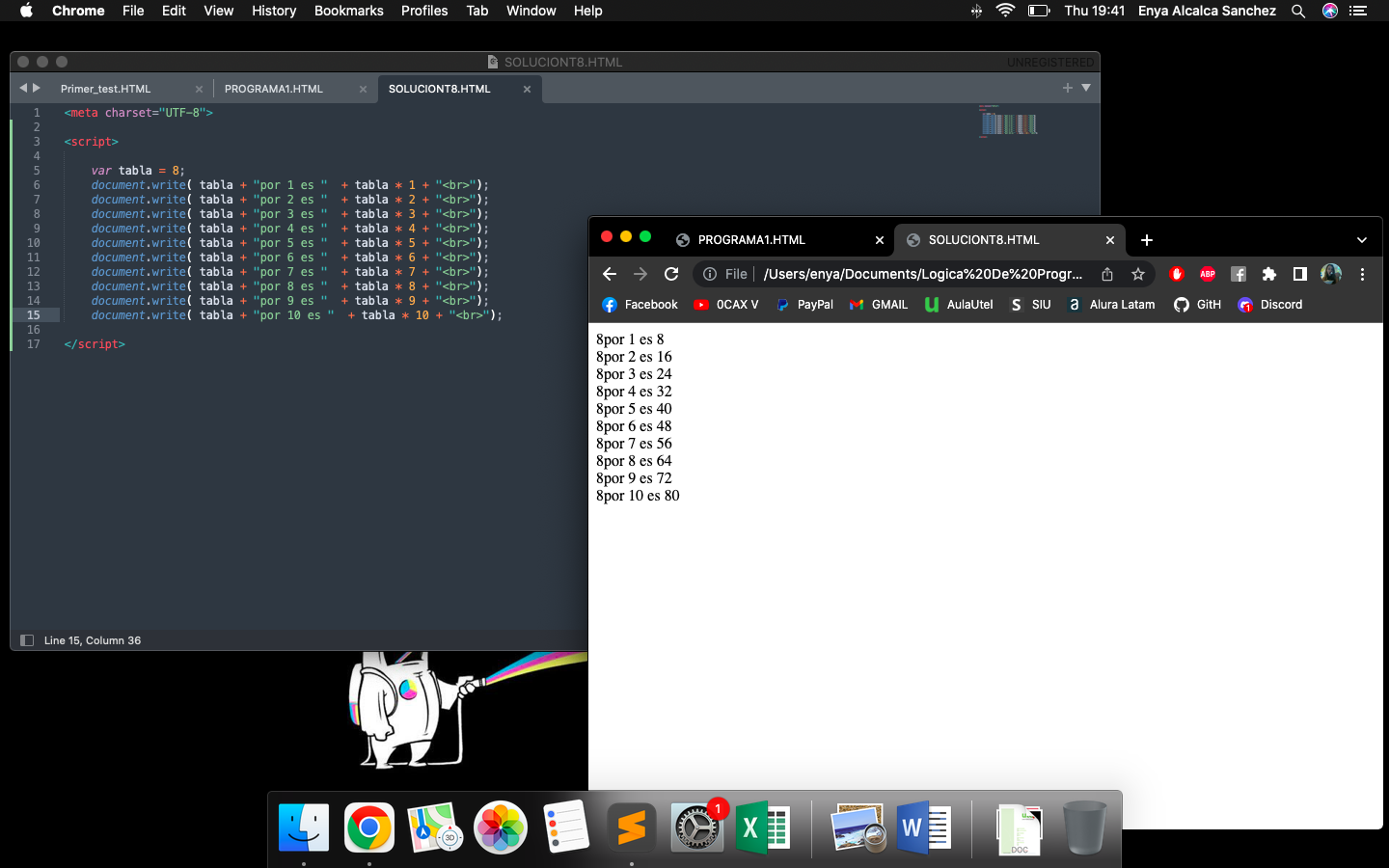1389x868 pixels.
Task: Open the History menu
Action: click(274, 11)
